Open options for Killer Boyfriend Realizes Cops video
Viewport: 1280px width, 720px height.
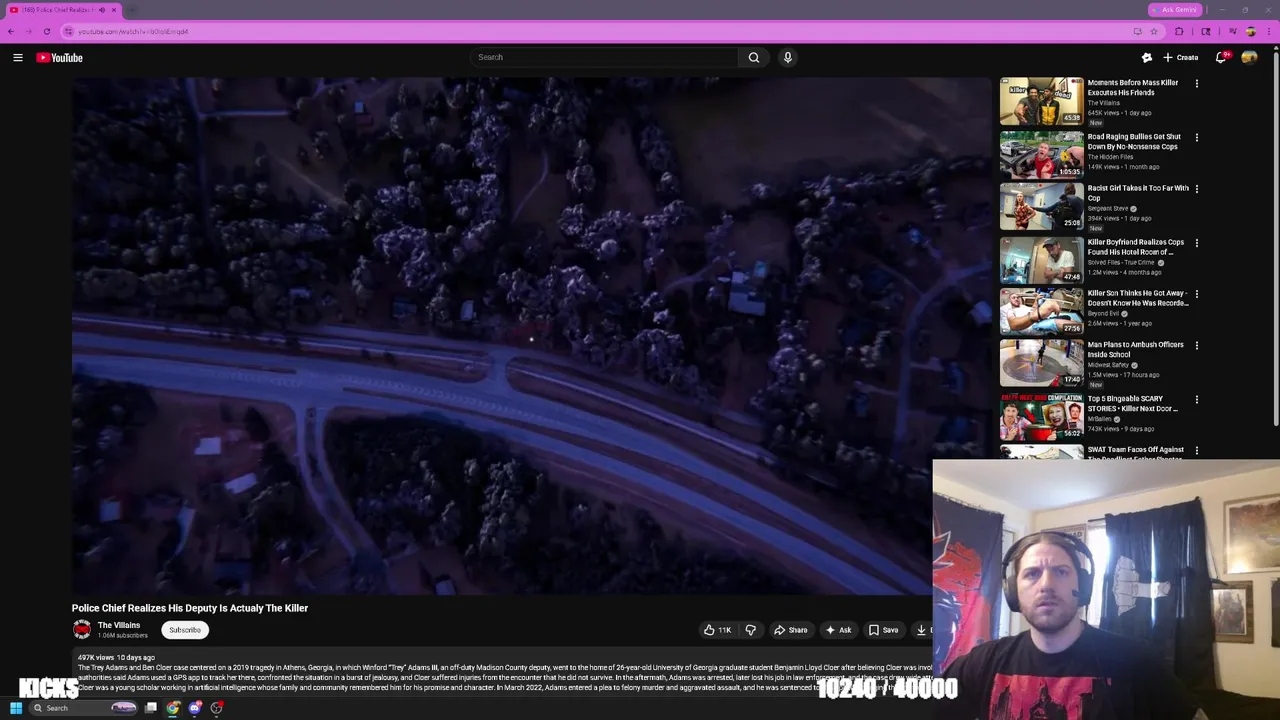(x=1197, y=243)
